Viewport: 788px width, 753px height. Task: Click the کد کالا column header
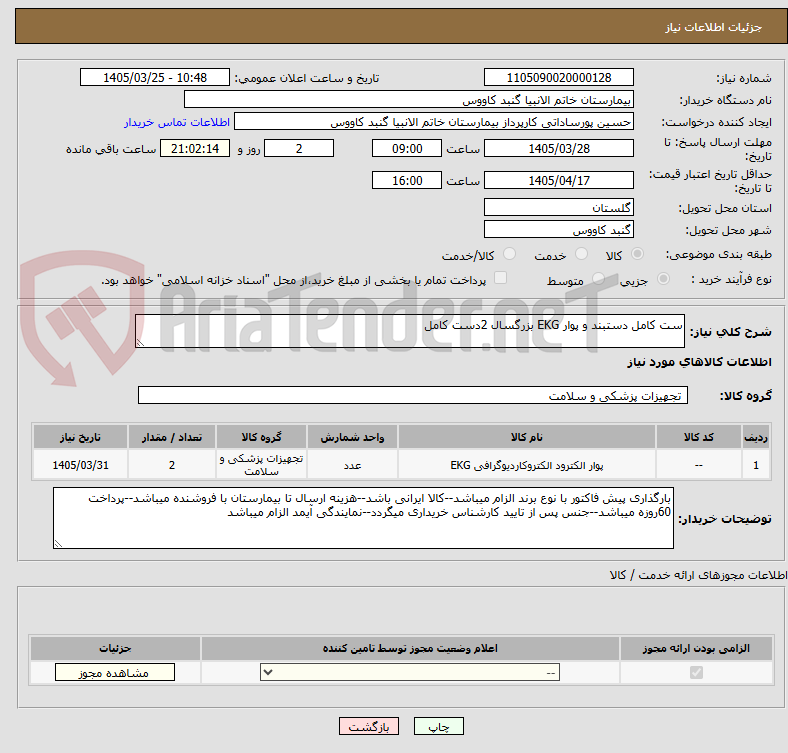699,437
